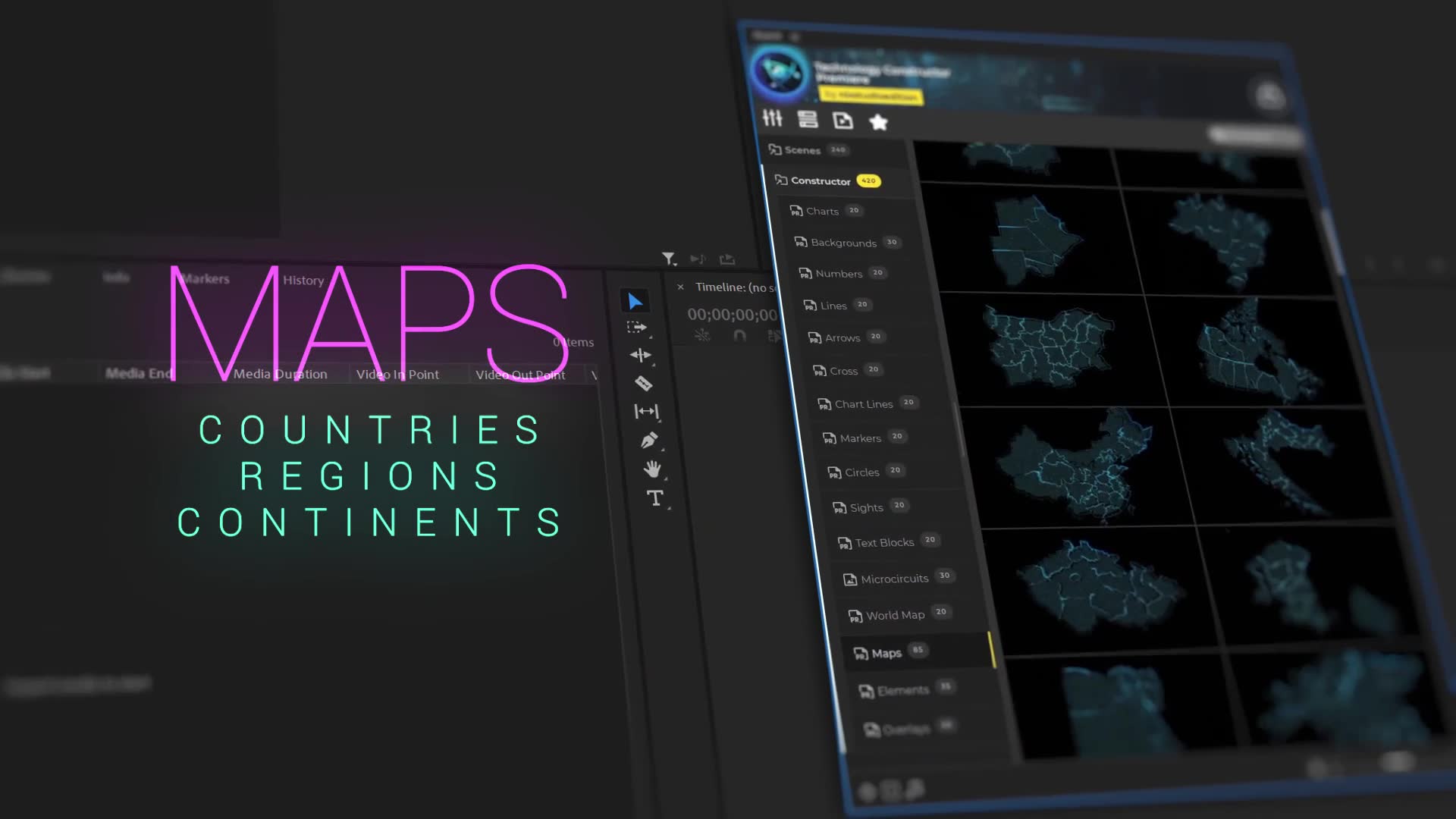This screenshot has width=1456, height=819.
Task: Select the Razor tool
Action: pos(644,383)
